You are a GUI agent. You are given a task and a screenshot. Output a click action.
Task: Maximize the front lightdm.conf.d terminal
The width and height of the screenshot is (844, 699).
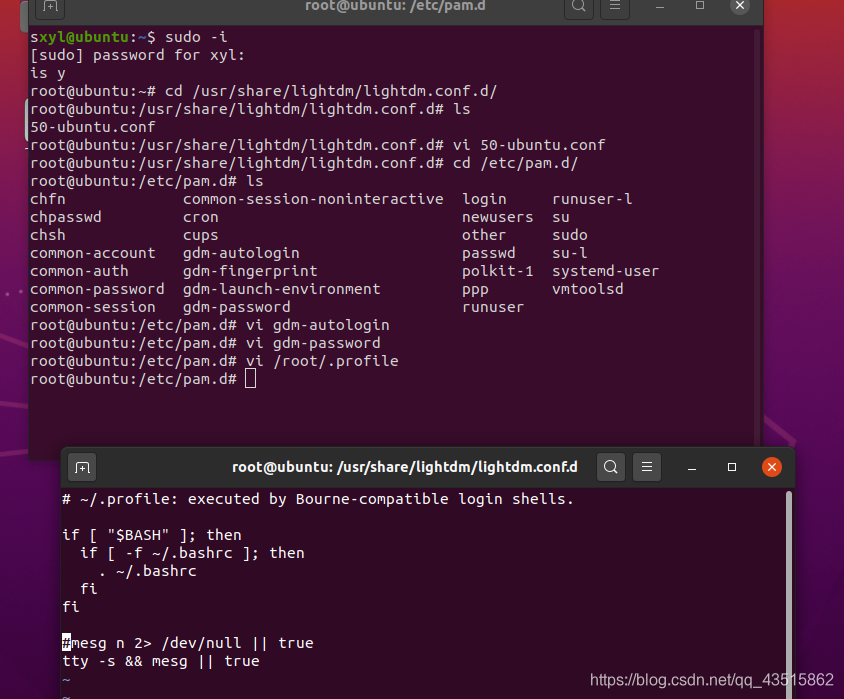(x=732, y=467)
